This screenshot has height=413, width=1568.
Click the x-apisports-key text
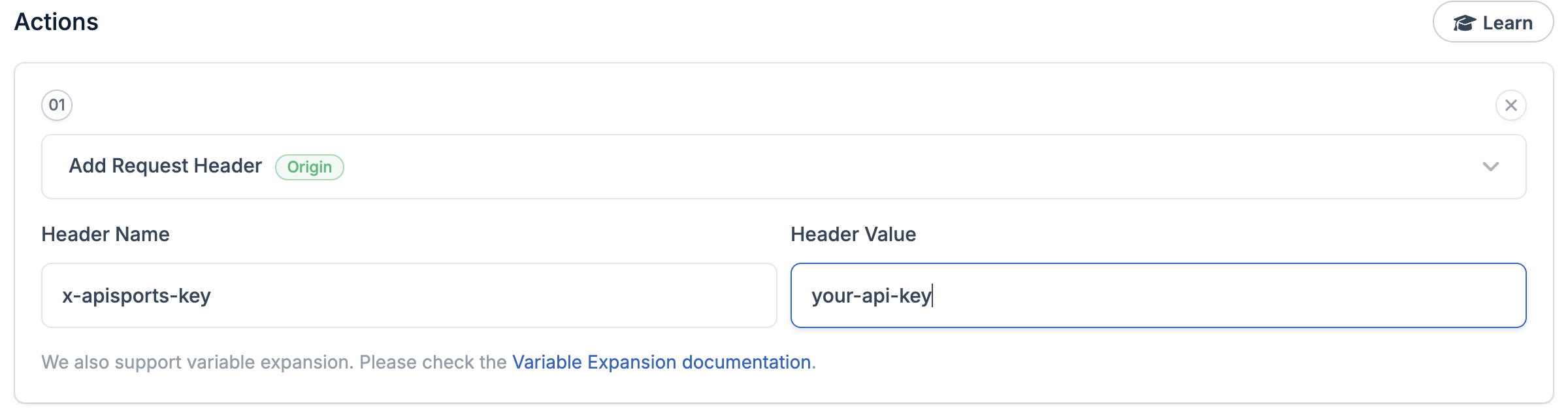137,296
